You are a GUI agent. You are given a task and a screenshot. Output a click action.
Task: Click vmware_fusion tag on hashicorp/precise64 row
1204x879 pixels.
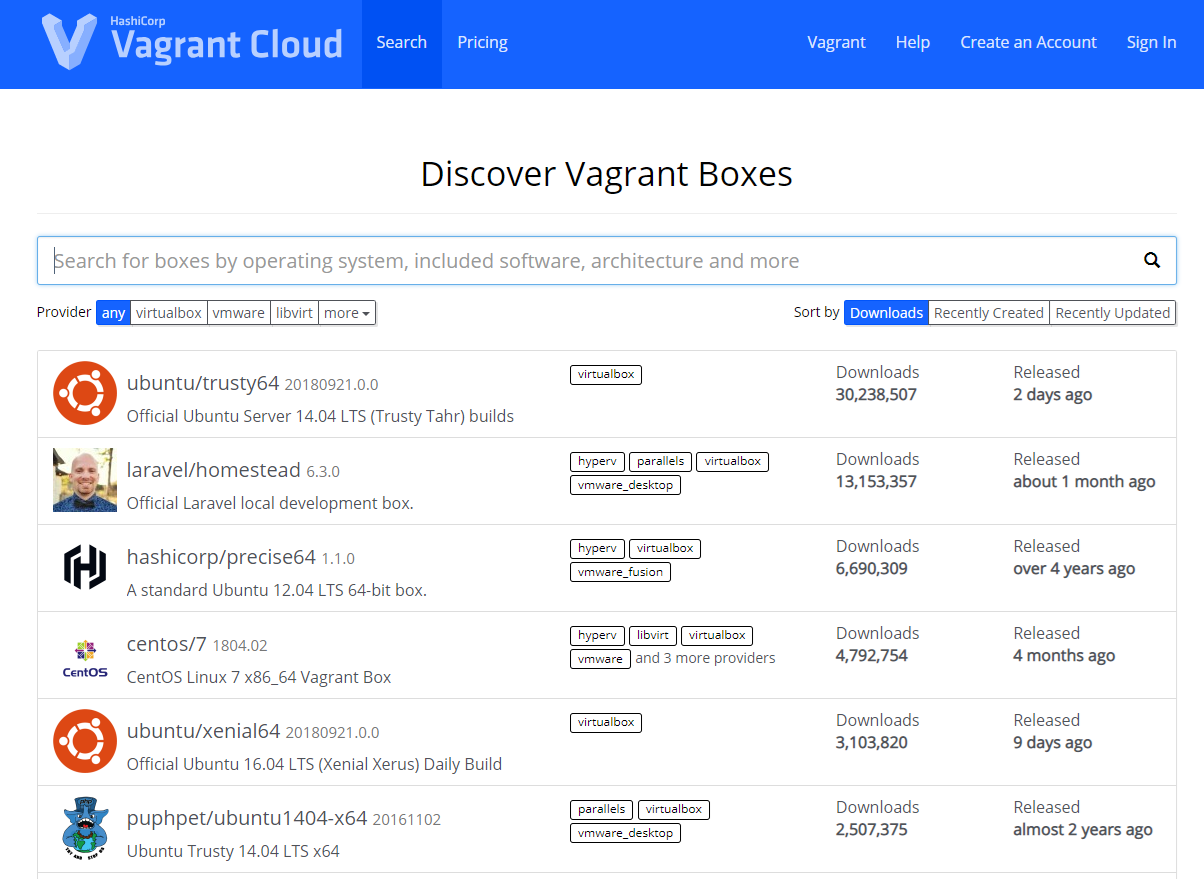point(621,573)
